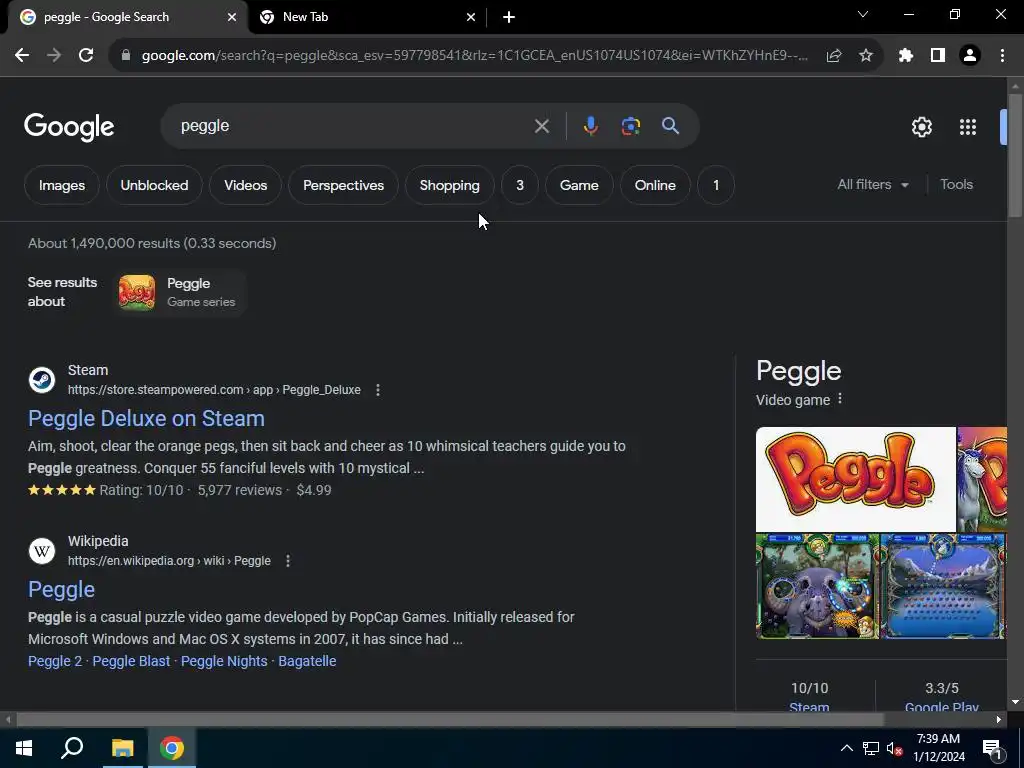
Task: Filter results by Images
Action: click(x=61, y=185)
